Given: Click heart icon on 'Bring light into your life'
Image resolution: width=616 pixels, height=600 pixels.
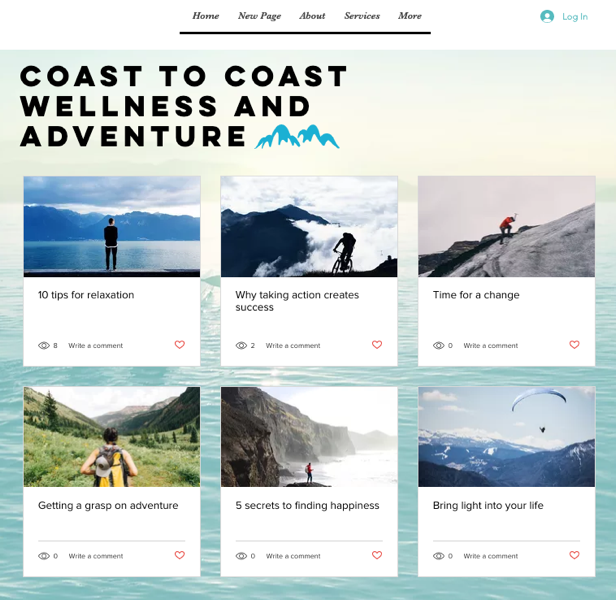Looking at the screenshot, I should click(574, 555).
